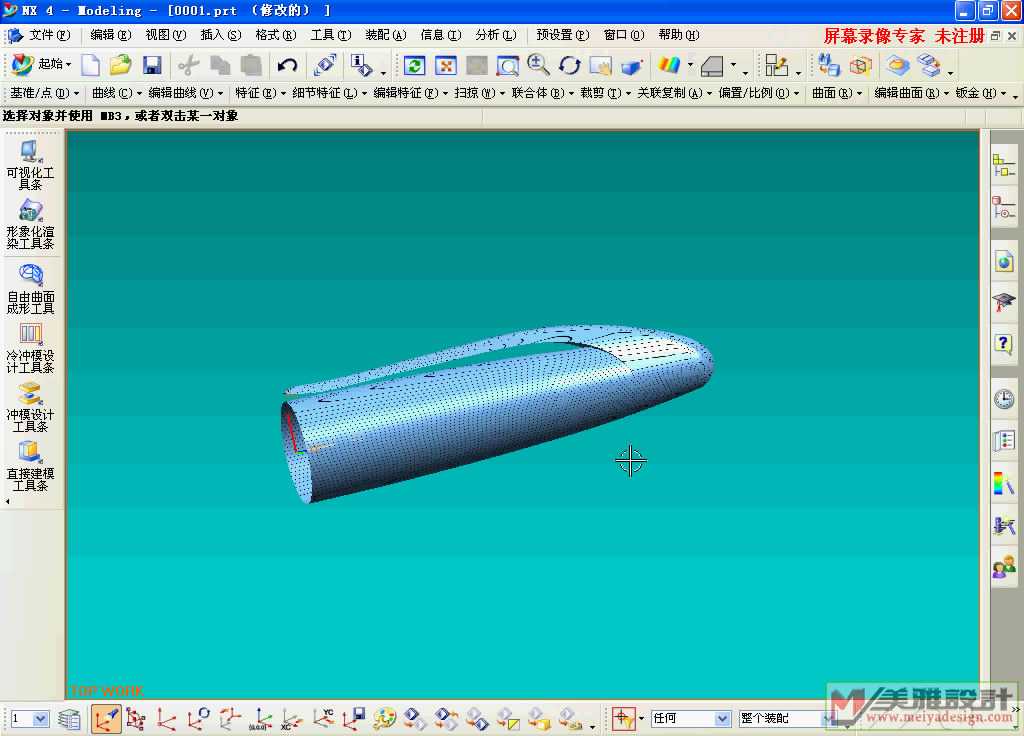Viewport: 1024px width, 736px height.
Task: Open the Help (帮助) menu
Action: point(679,35)
